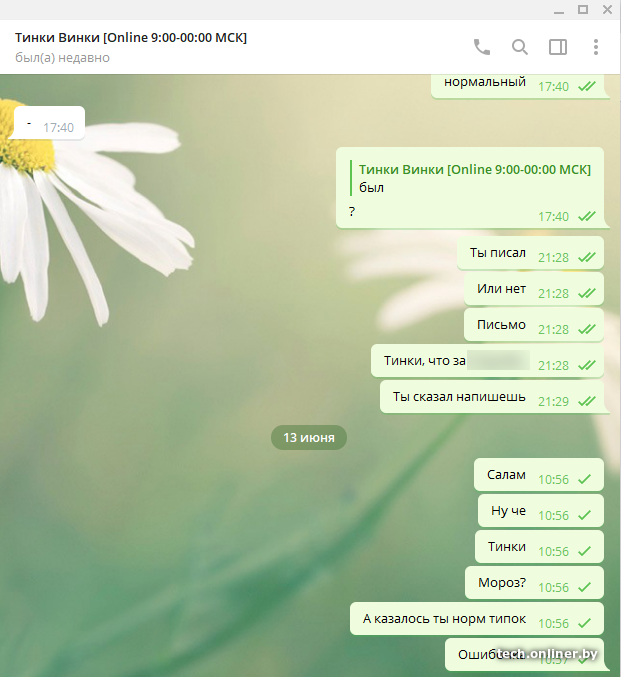This screenshot has width=621, height=677.
Task: Click the 'Ты сказал напишешь' message
Action: tap(458, 398)
